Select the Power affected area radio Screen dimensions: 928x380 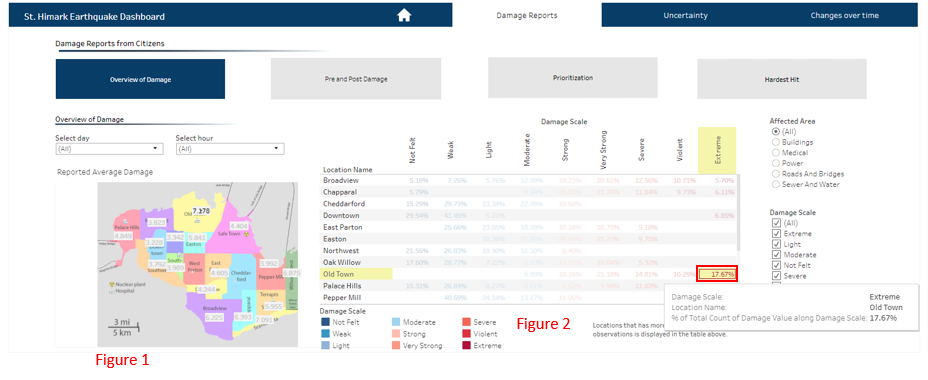(776, 163)
